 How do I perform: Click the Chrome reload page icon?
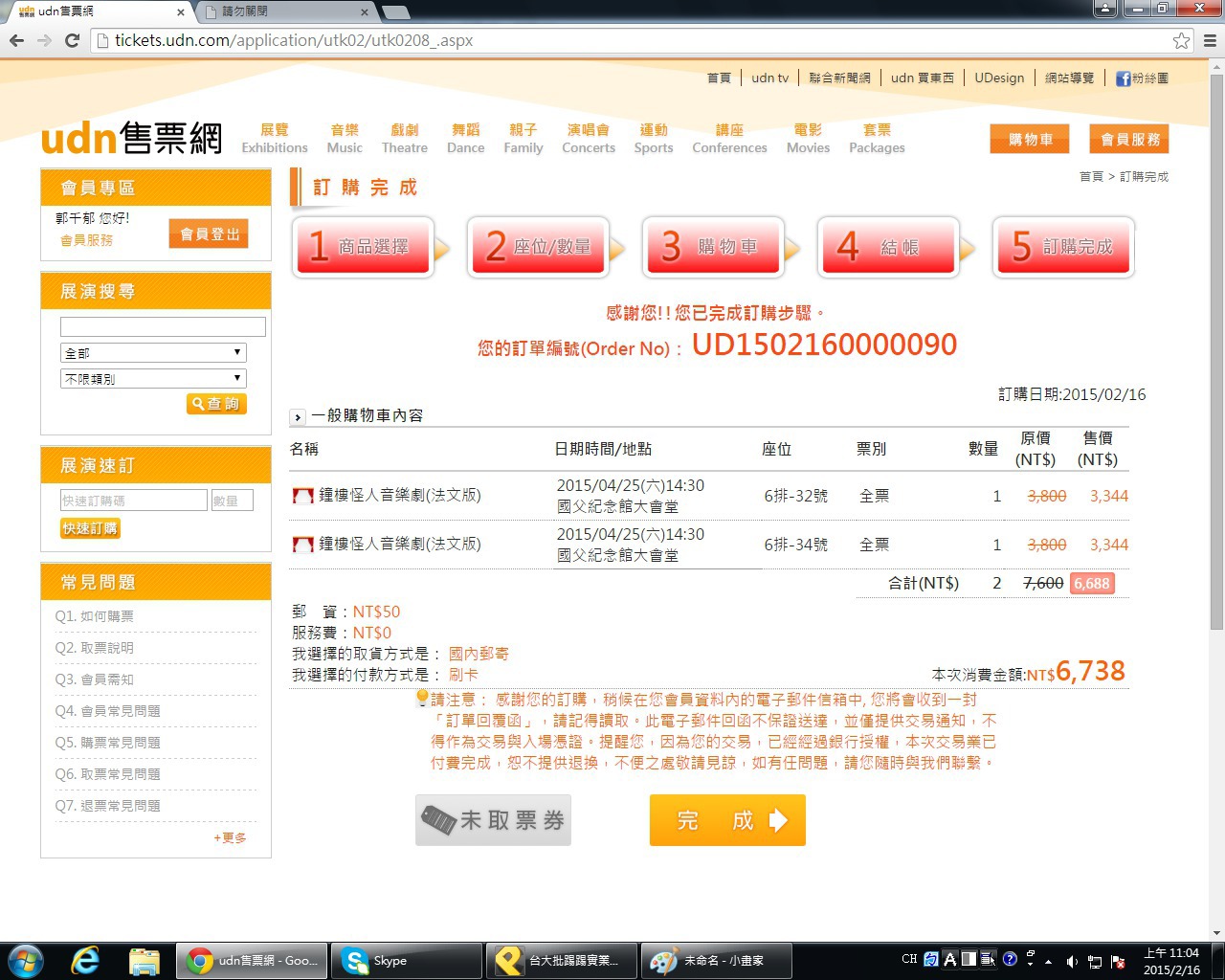pyautogui.click(x=72, y=40)
